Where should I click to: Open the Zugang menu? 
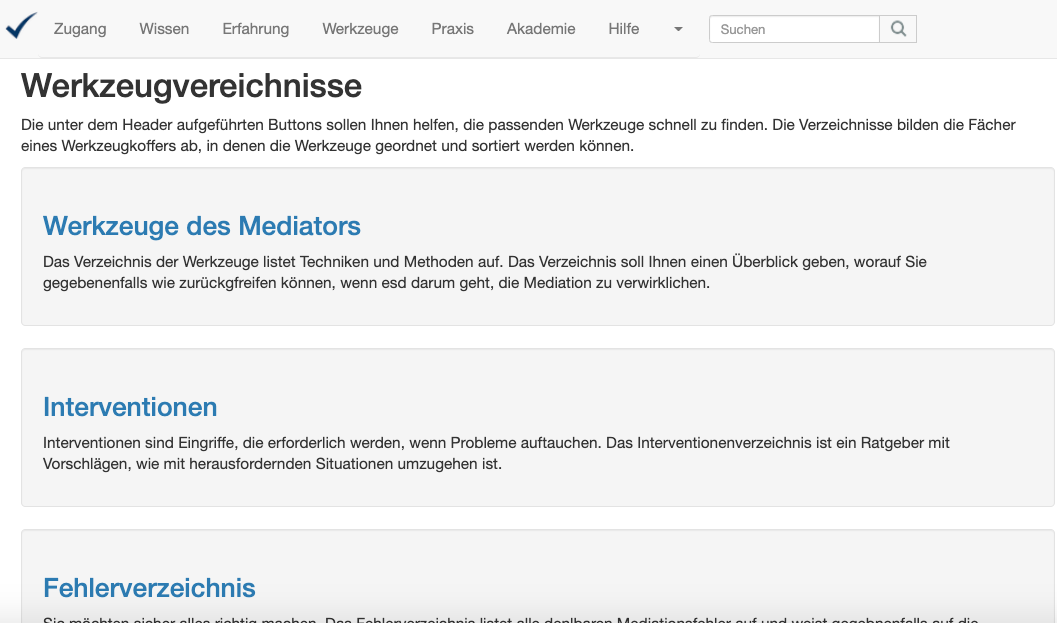pos(80,29)
